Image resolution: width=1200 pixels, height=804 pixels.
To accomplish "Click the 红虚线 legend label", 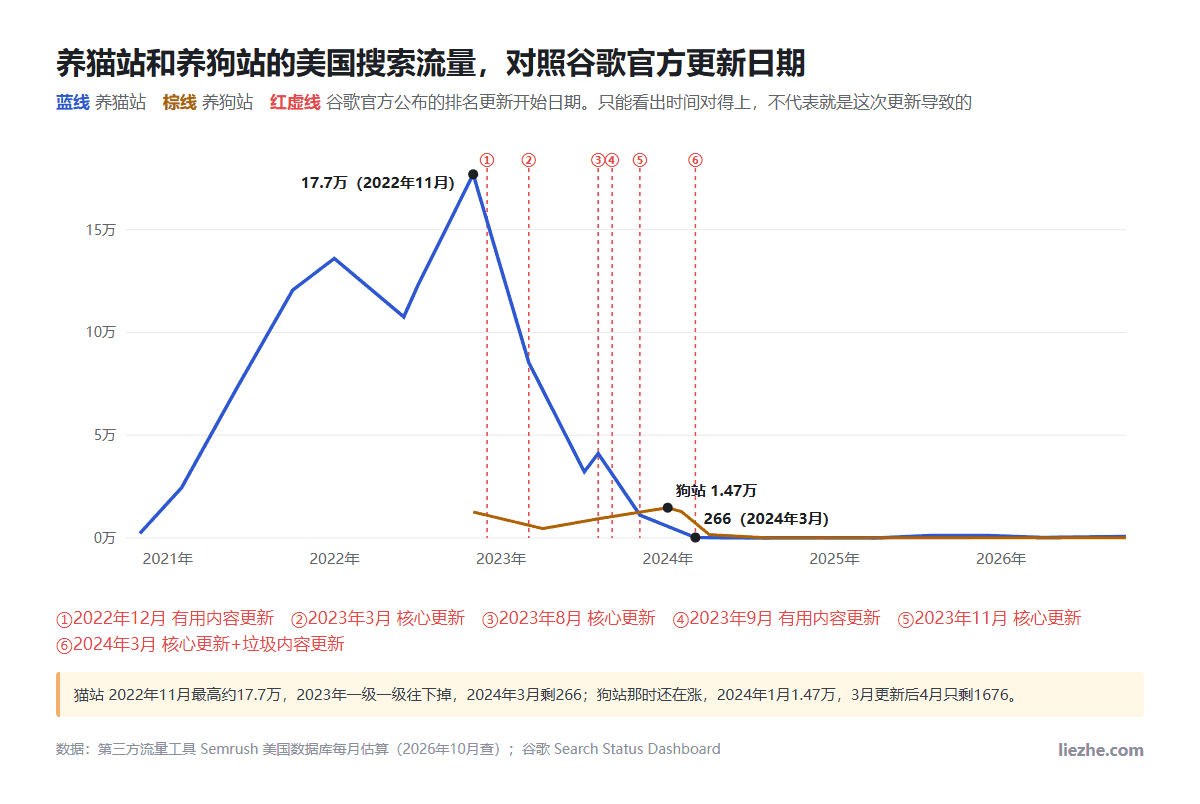I will coord(295,102).
